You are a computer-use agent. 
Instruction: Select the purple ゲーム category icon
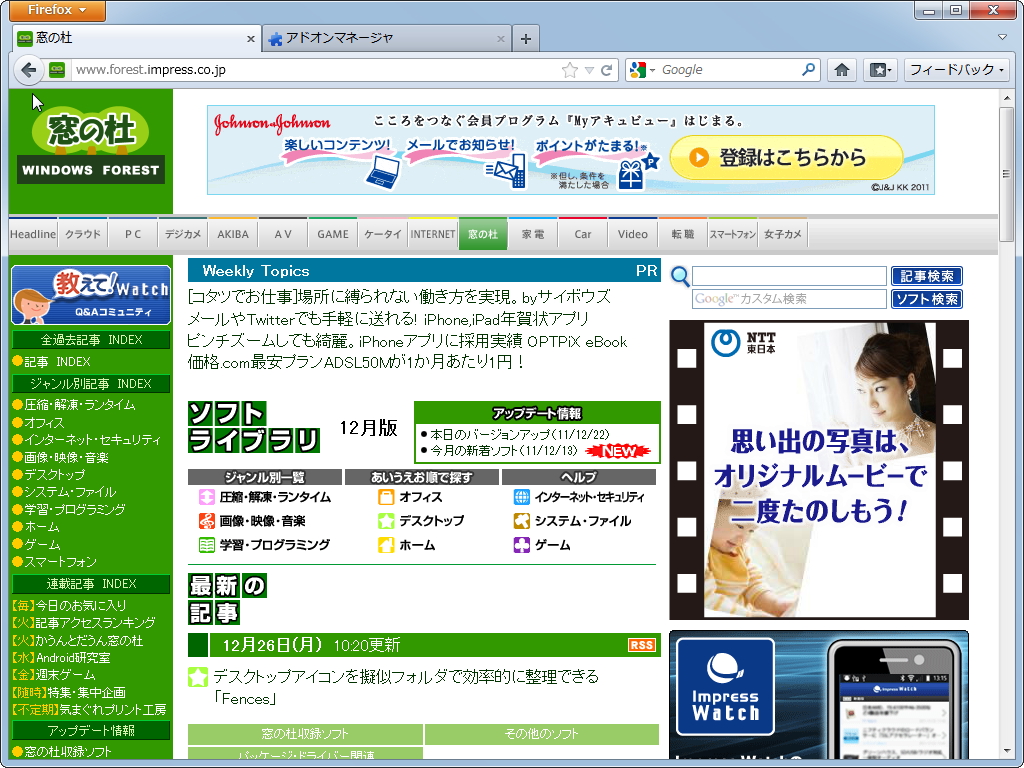click(x=521, y=545)
